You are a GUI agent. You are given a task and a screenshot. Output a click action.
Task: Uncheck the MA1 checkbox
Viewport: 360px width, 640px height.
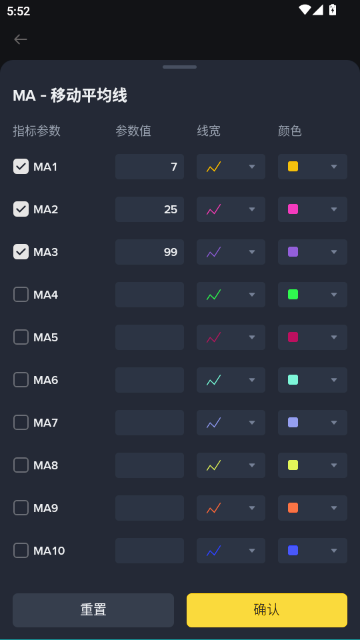point(21,167)
